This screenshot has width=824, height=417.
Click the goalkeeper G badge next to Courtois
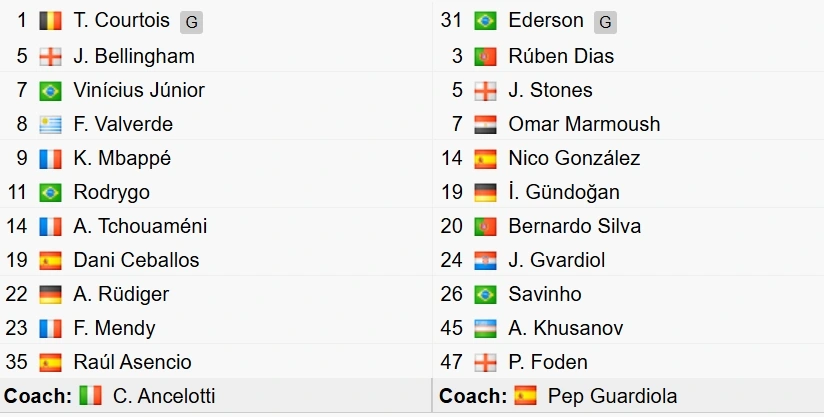(x=191, y=23)
